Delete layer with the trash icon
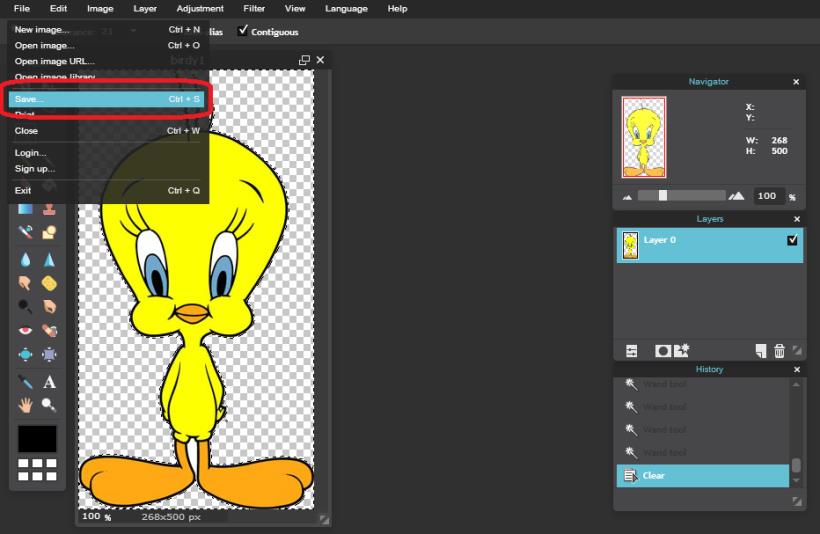Screen dimensions: 820x534 pyautogui.click(x=780, y=350)
